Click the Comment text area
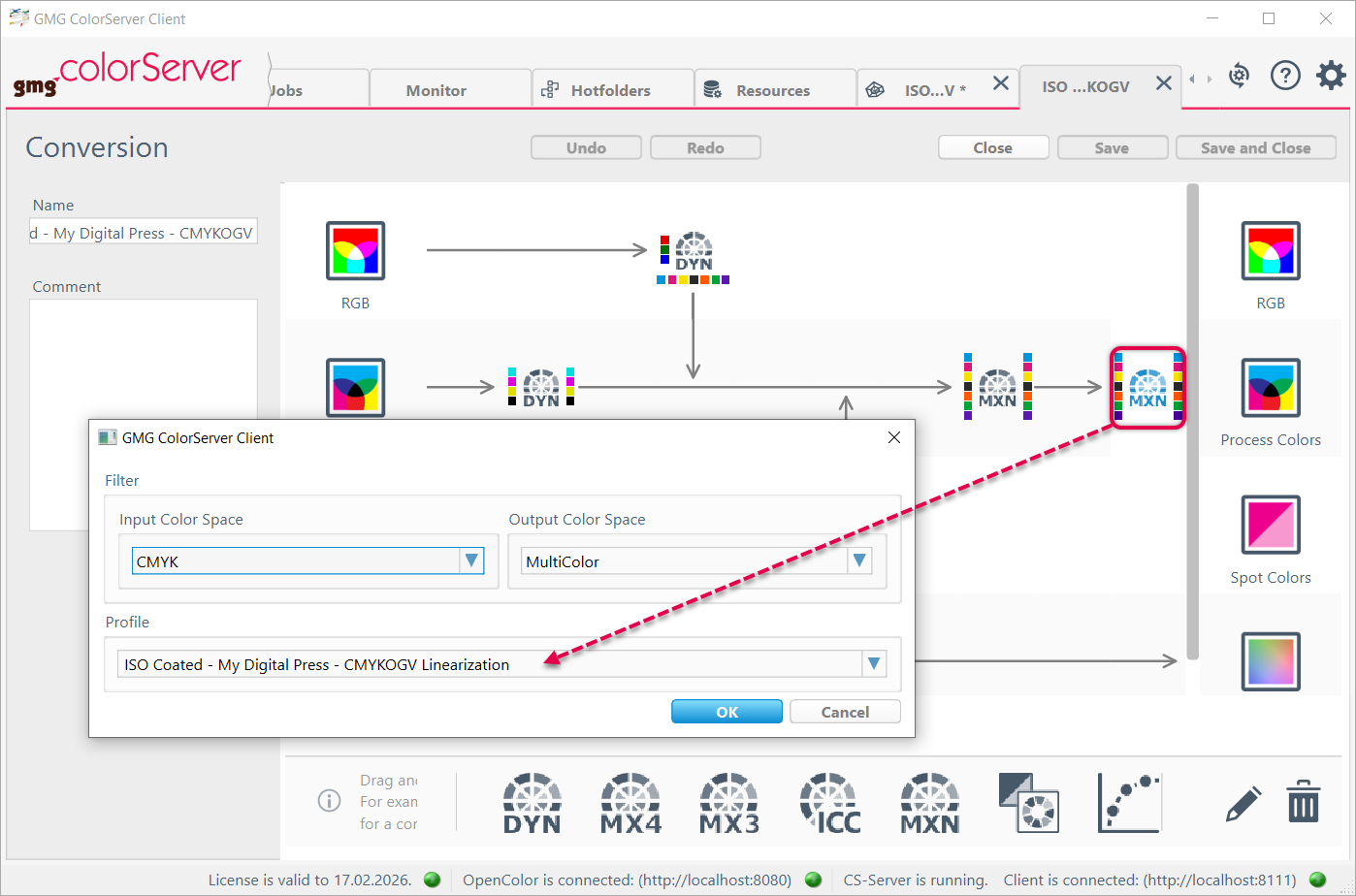This screenshot has width=1356, height=896. (x=144, y=414)
